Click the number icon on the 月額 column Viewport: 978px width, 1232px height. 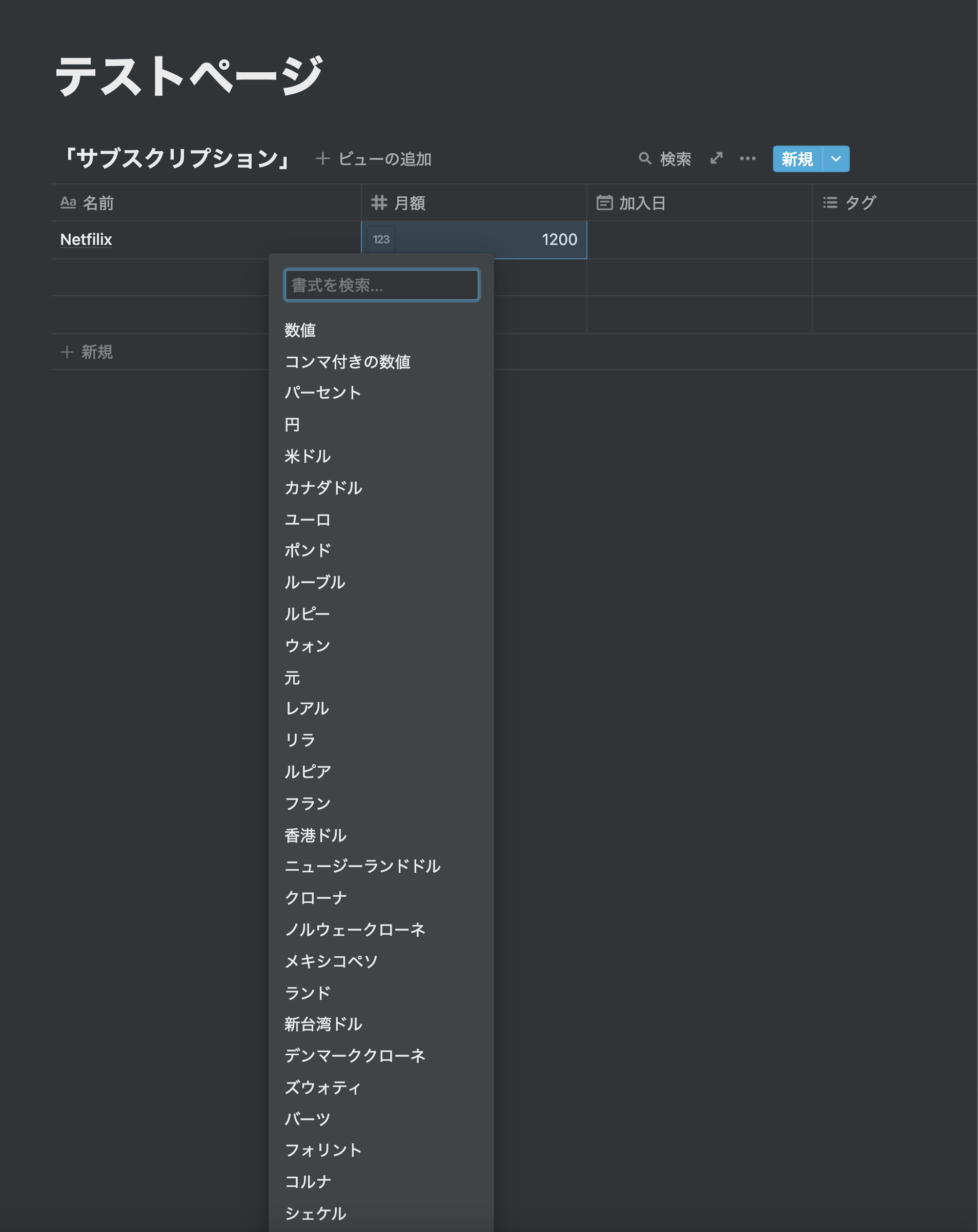pyautogui.click(x=379, y=202)
